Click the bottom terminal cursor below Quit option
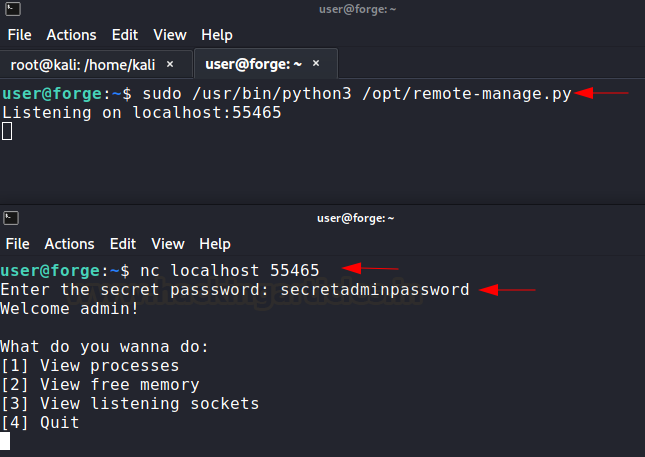The width and height of the screenshot is (645, 457). click(x=5, y=441)
